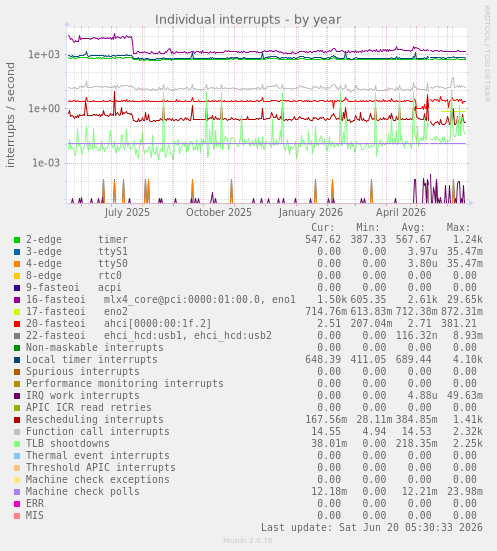This screenshot has height=551, width=497.
Task: Click the graph title 'Individual interrupts - by year'
Action: coord(248,20)
